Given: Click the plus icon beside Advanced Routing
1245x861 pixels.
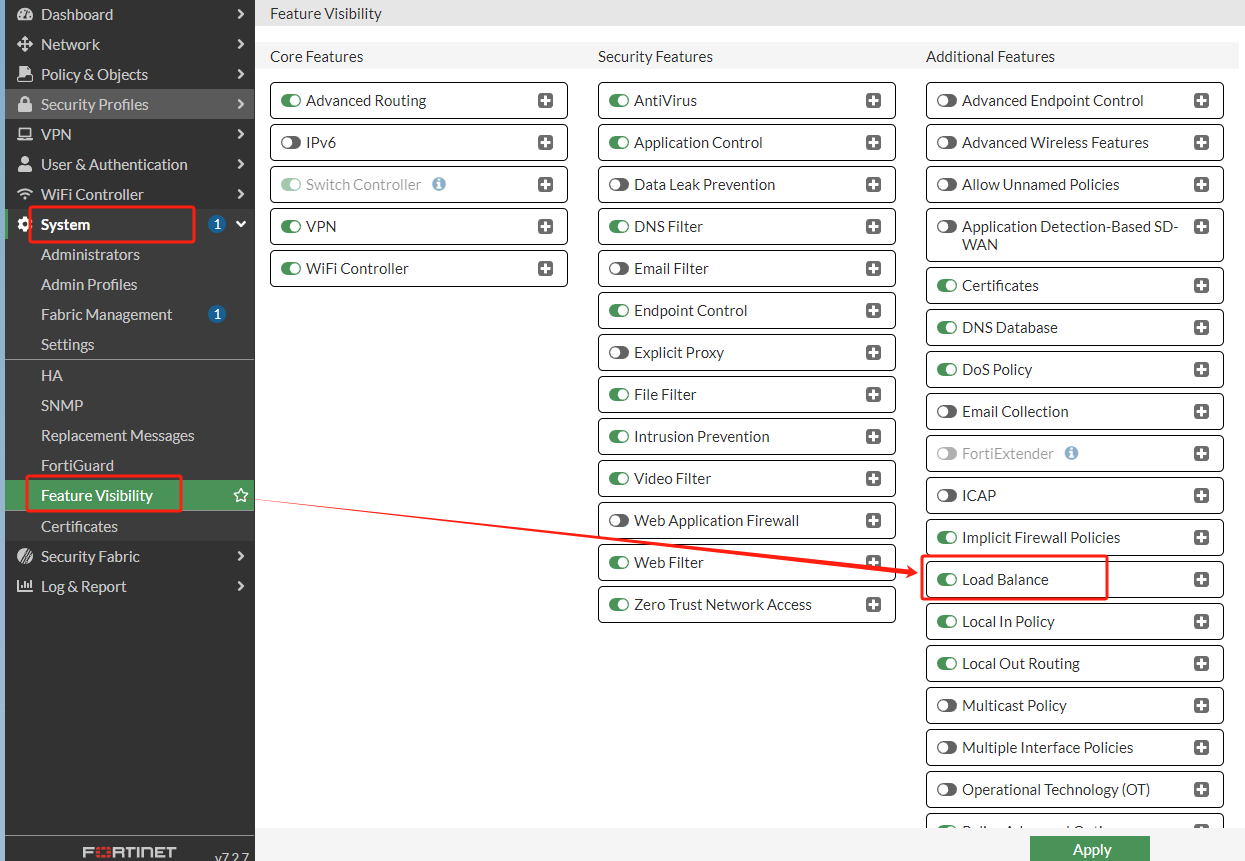Looking at the screenshot, I should pos(545,101).
